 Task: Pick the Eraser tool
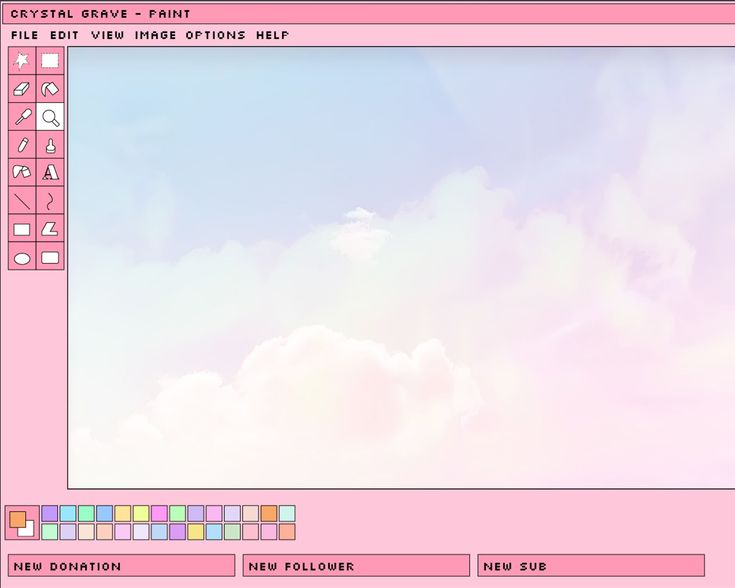[x=22, y=89]
